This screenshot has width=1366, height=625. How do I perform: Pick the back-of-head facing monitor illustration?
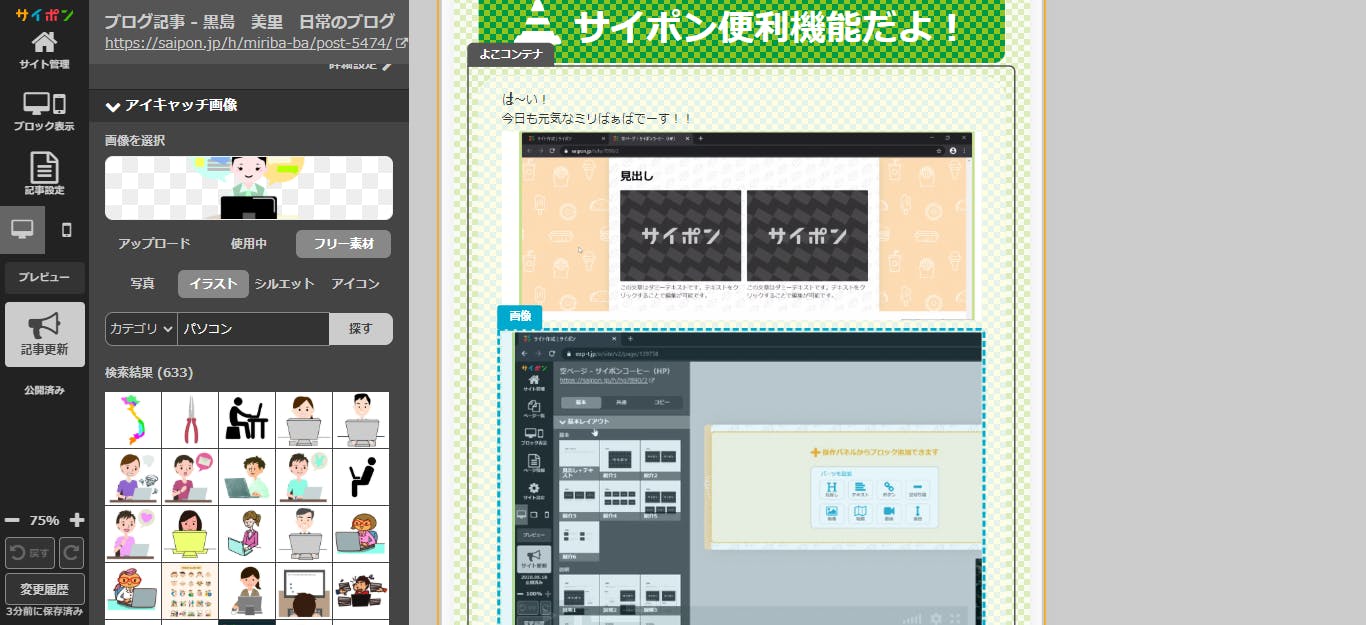point(304,591)
